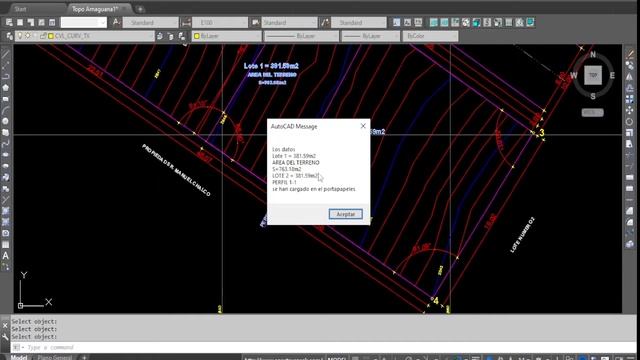Toggle layer on/off light bulb for CVL_CURV_TX
640x360 pixels.
(x=20, y=36)
